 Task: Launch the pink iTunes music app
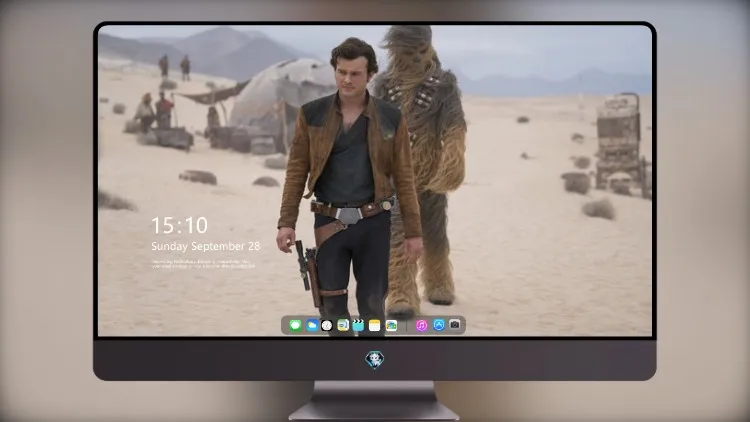pos(421,326)
